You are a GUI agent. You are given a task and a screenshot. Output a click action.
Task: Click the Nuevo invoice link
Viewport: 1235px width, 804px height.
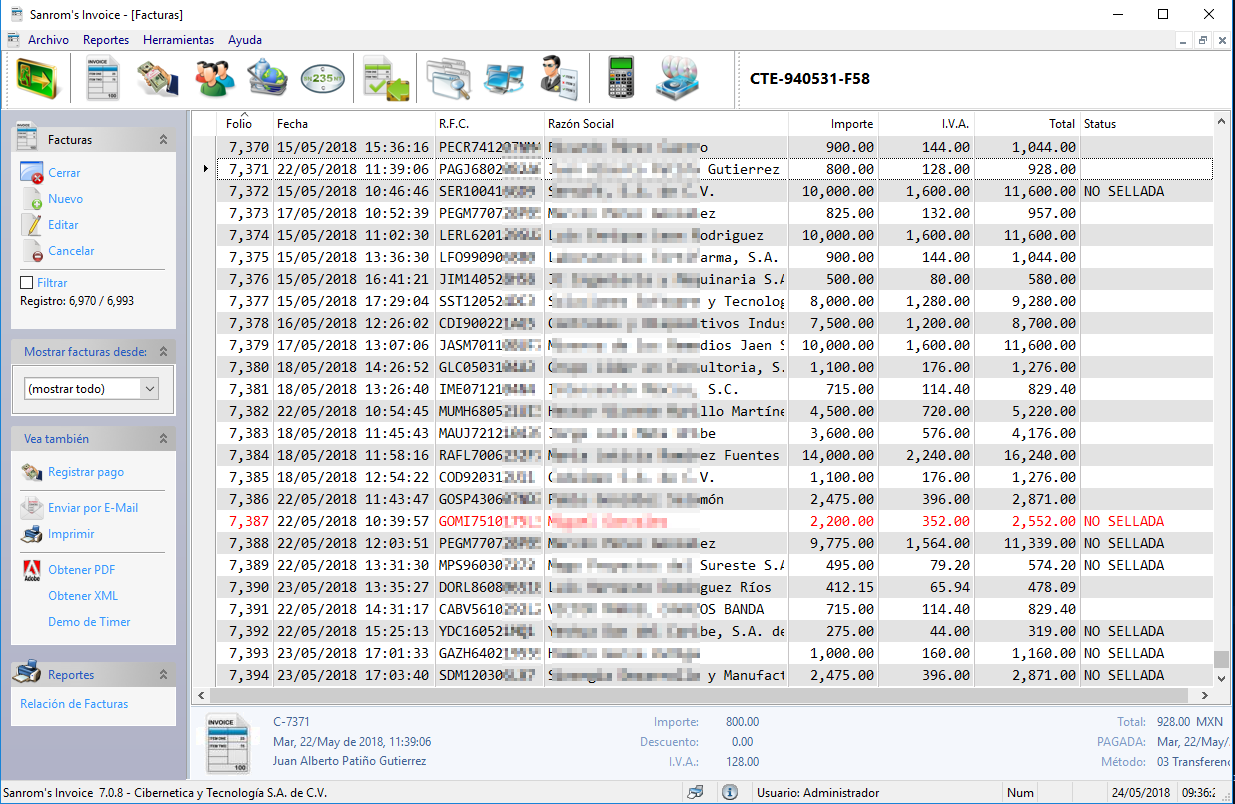coord(65,199)
